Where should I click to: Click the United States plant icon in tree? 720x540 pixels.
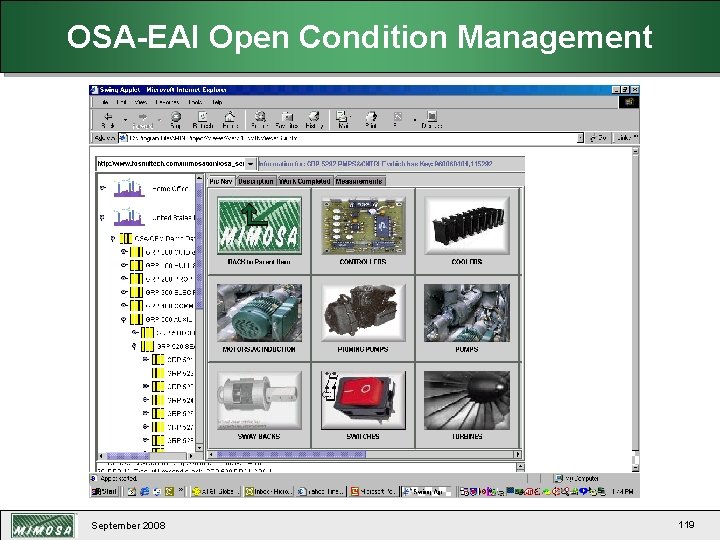(129, 217)
